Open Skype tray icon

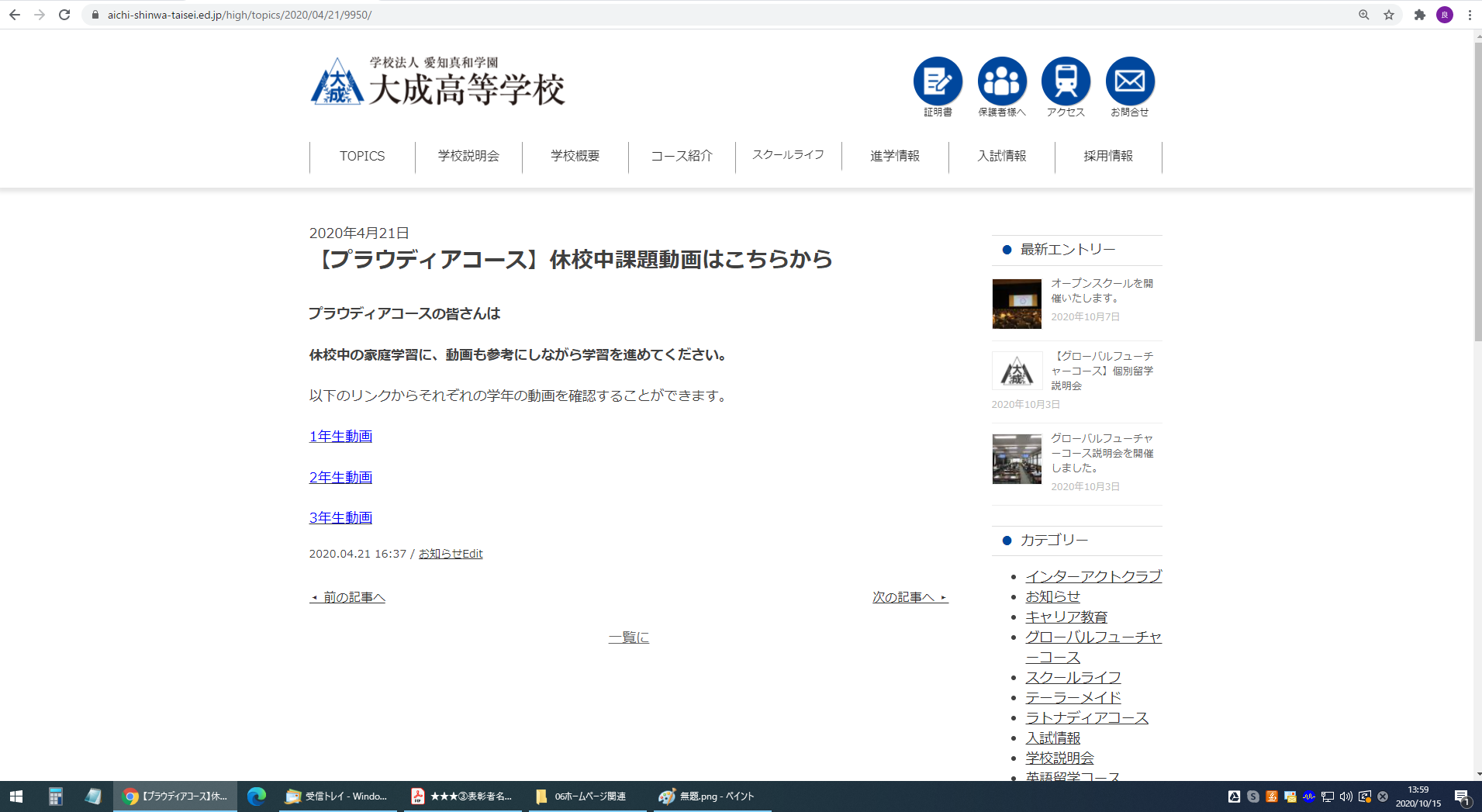click(1253, 796)
